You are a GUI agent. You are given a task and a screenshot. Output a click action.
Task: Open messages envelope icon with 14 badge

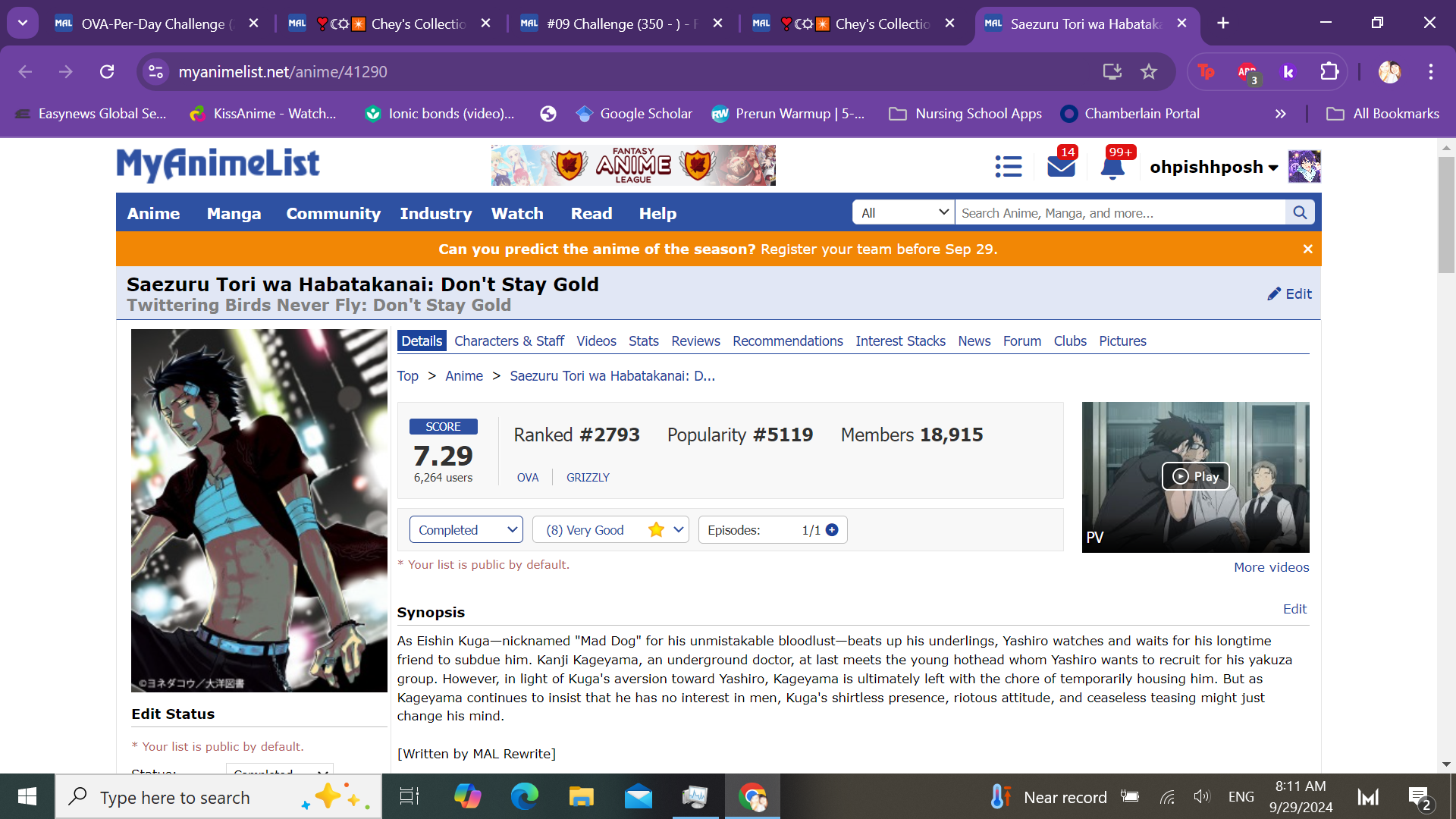tap(1061, 166)
